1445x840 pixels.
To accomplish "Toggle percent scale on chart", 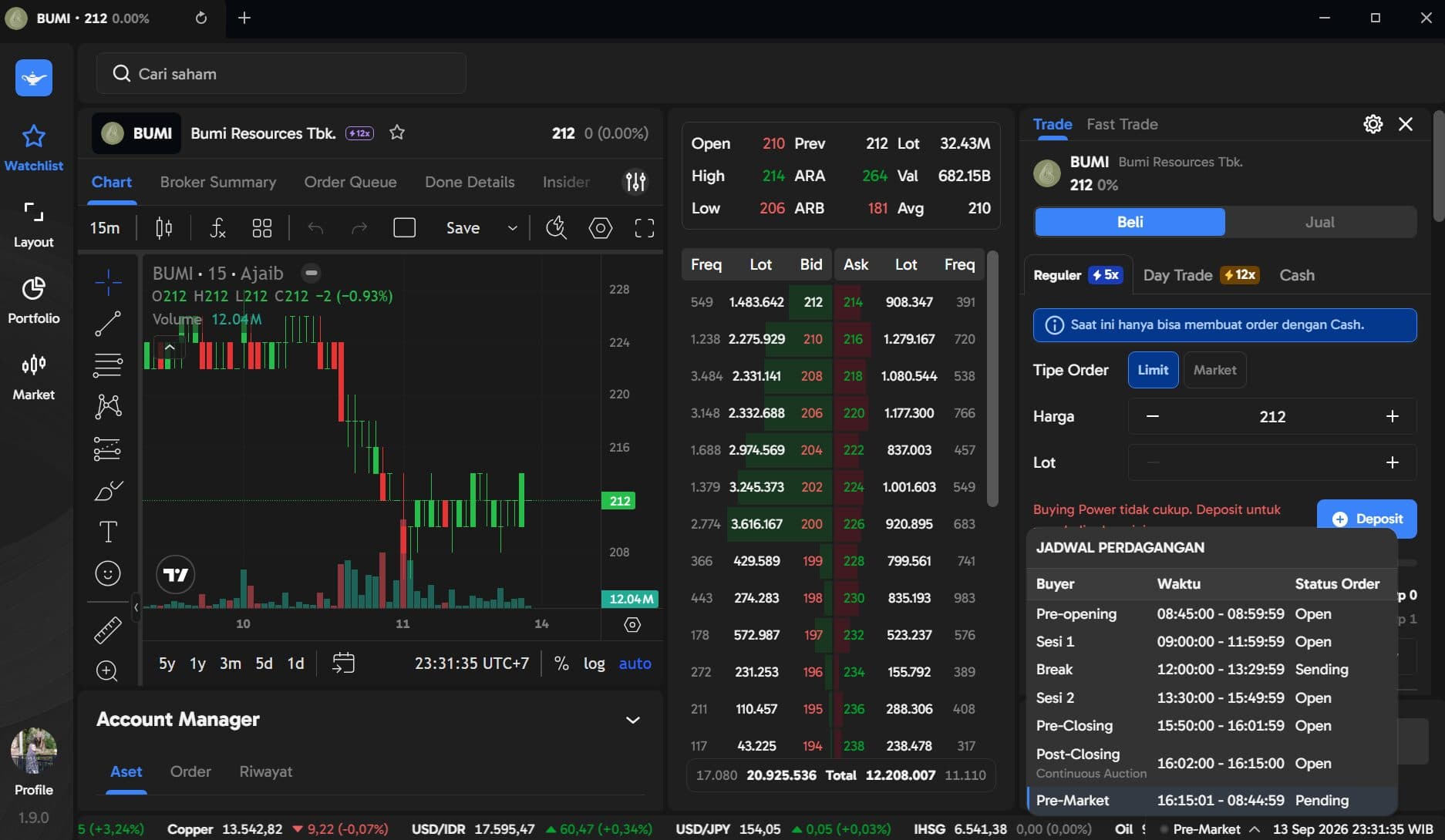I will coord(561,664).
